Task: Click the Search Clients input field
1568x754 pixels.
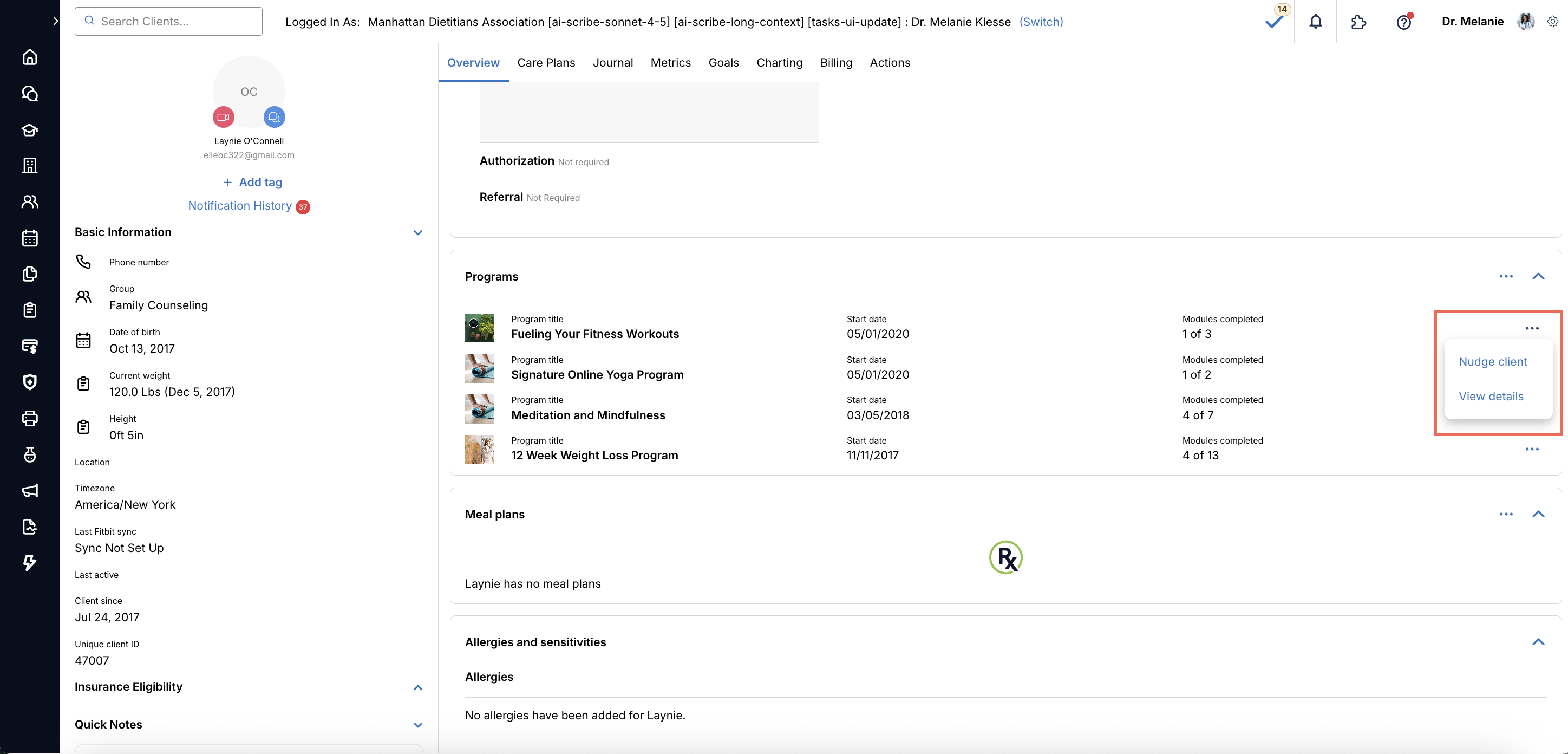Action: (x=168, y=21)
